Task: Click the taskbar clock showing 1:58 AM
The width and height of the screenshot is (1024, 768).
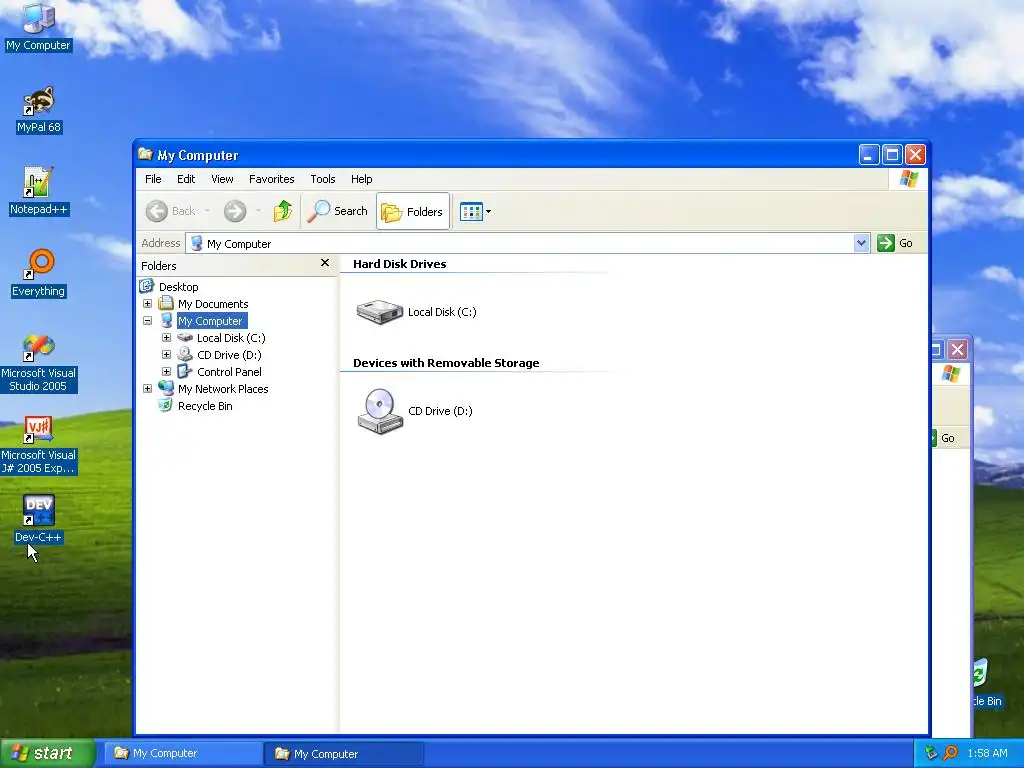Action: 987,753
